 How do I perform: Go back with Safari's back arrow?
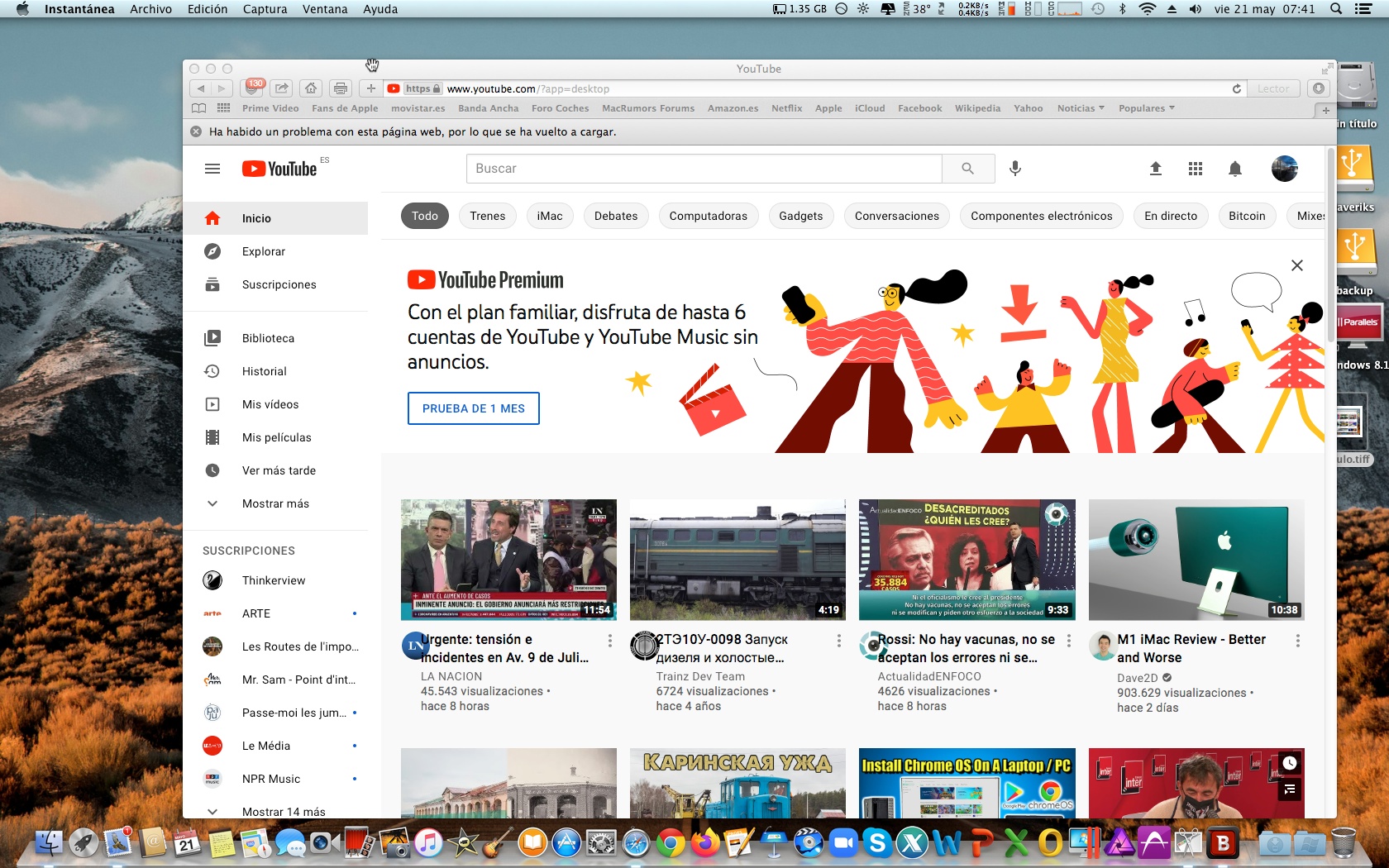point(201,88)
